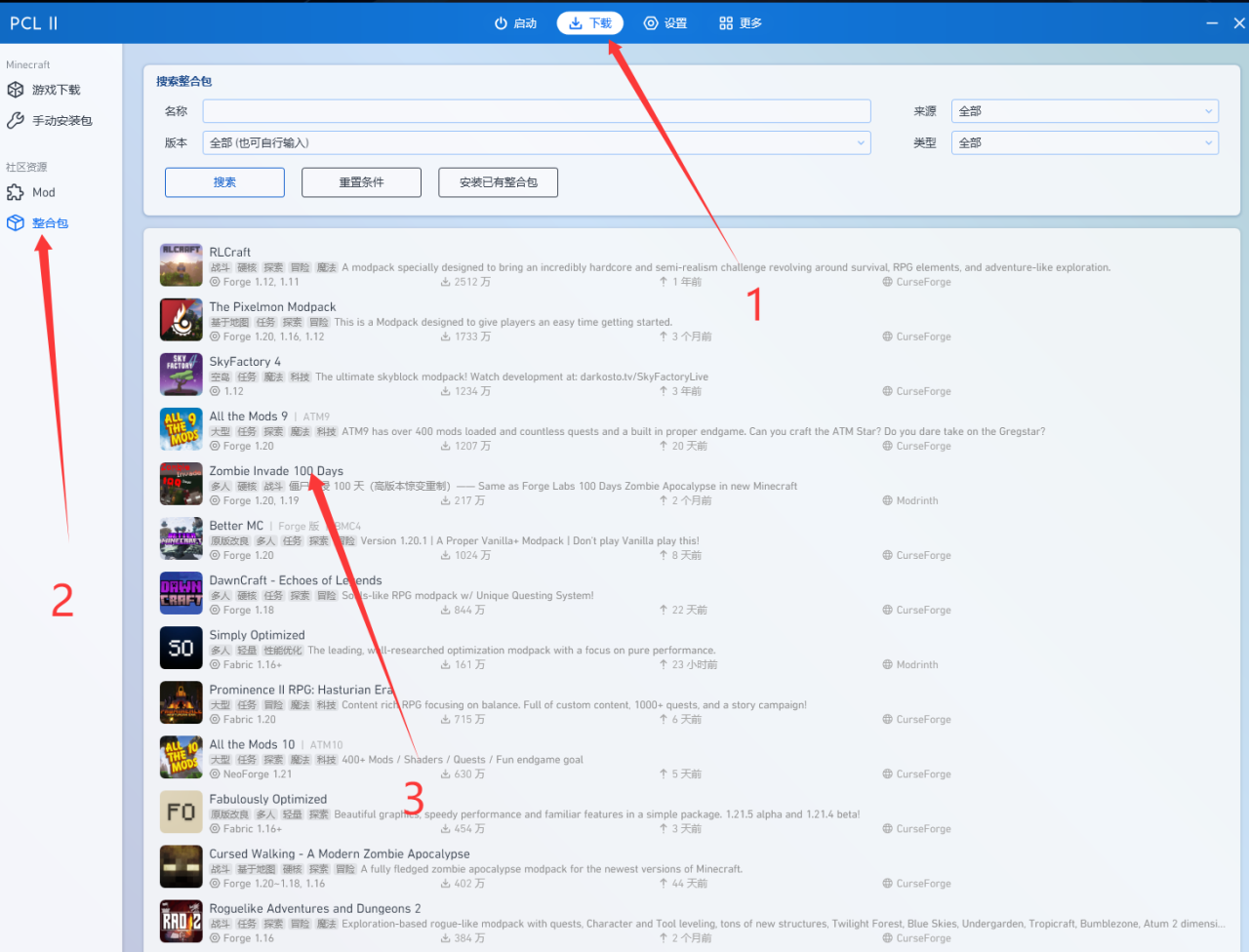Select 手动安装包 in the sidebar

pos(61,121)
